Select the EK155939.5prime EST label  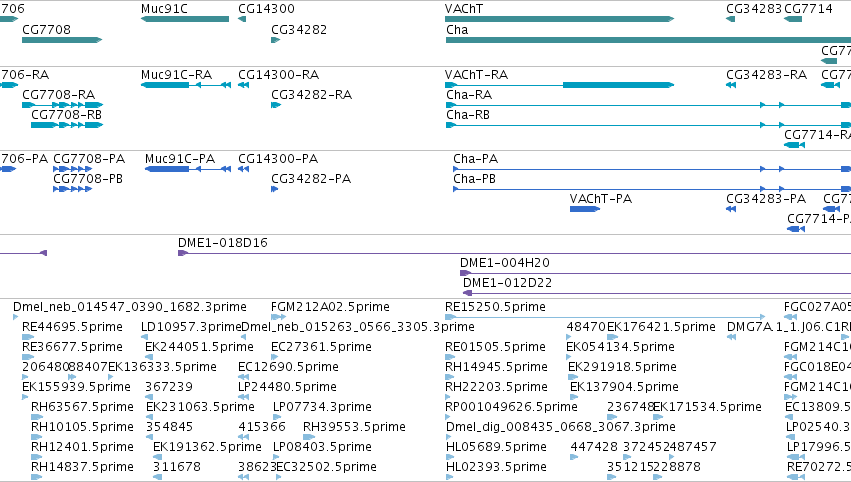coord(77,386)
